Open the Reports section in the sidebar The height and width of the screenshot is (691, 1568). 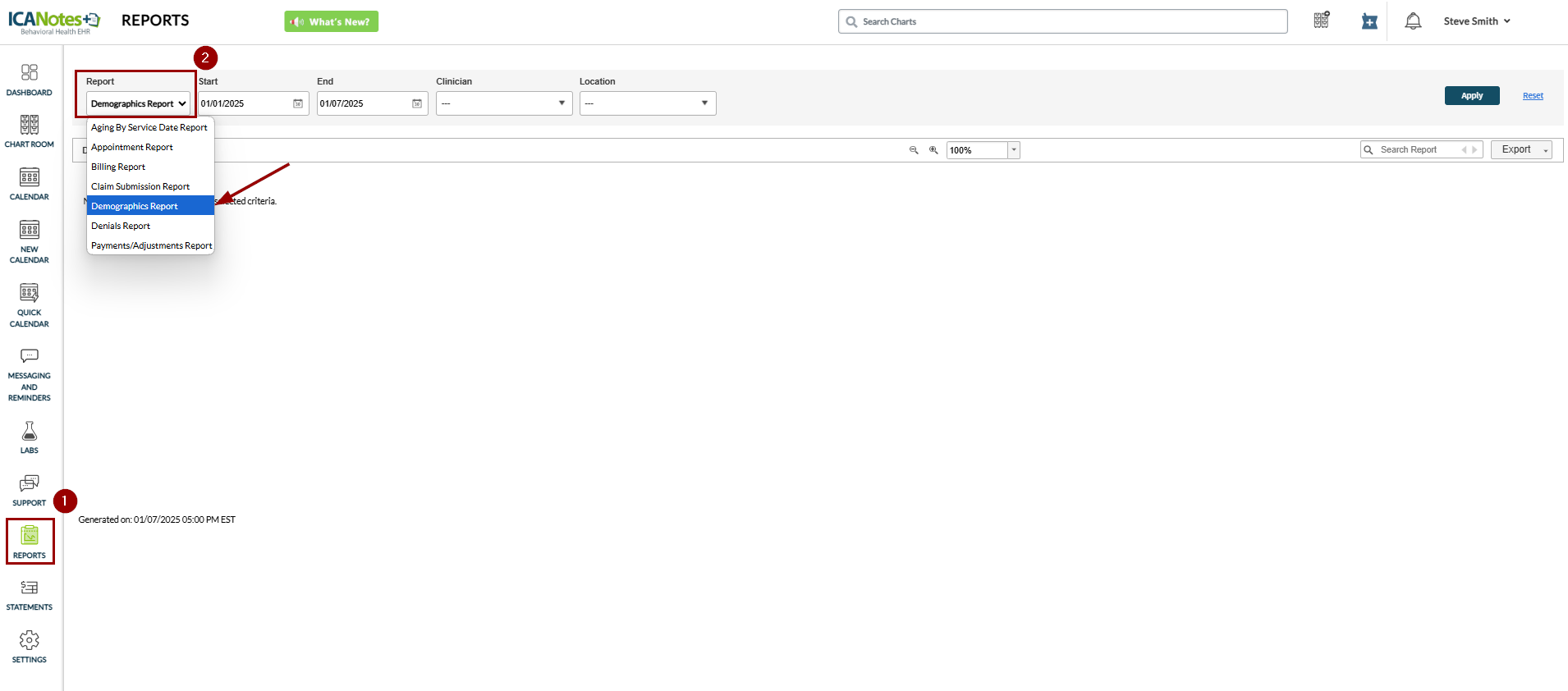[x=30, y=542]
